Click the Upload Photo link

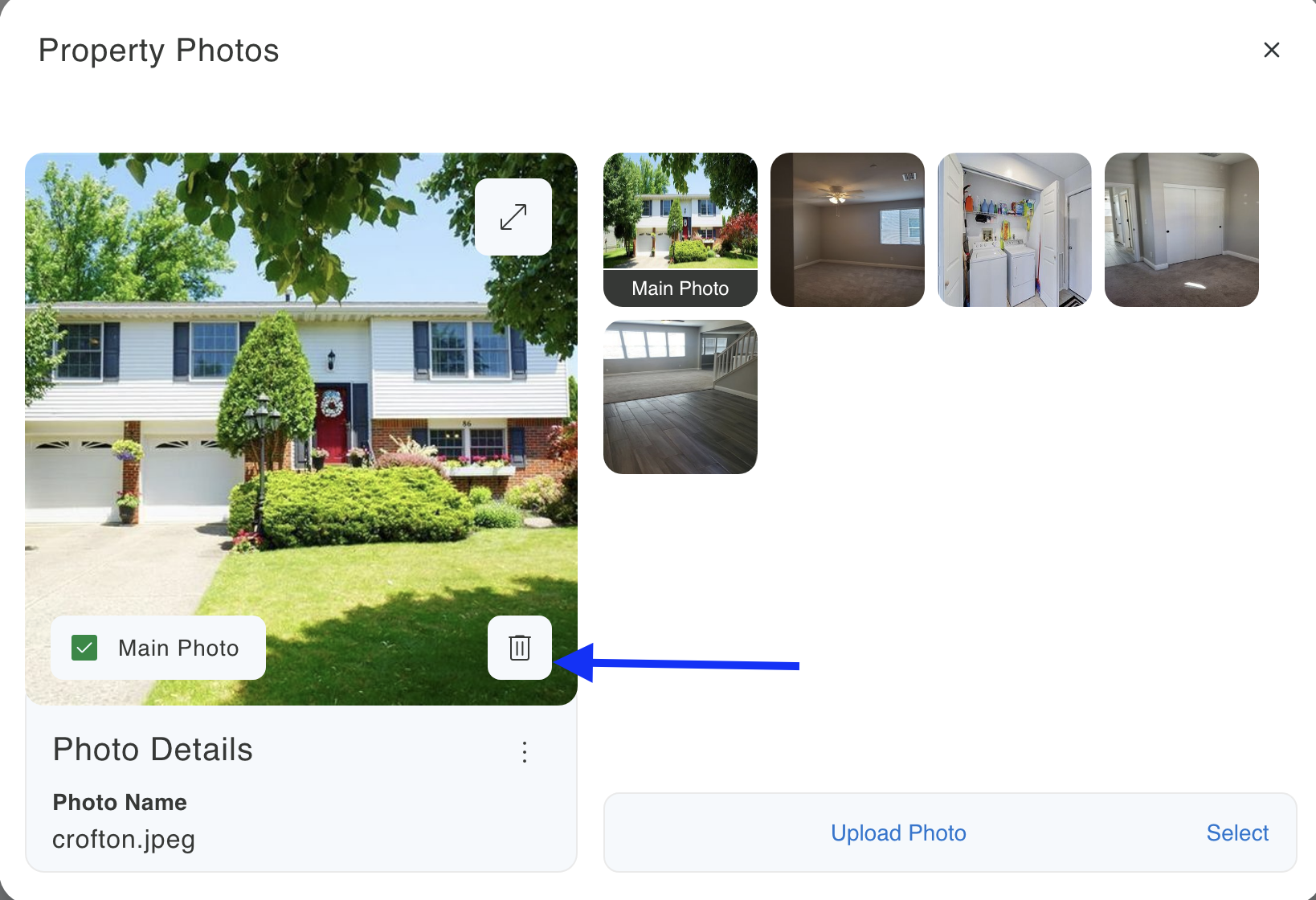898,833
